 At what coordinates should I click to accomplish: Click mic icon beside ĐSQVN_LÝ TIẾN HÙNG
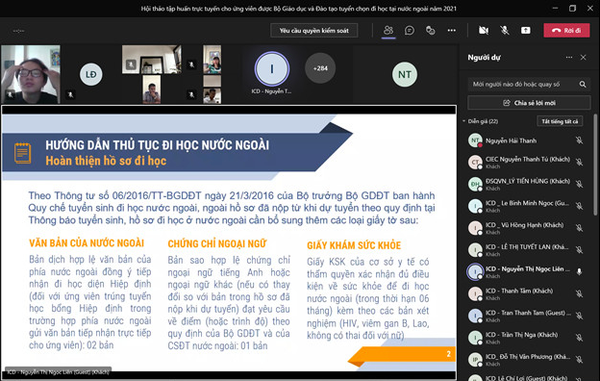tap(579, 184)
